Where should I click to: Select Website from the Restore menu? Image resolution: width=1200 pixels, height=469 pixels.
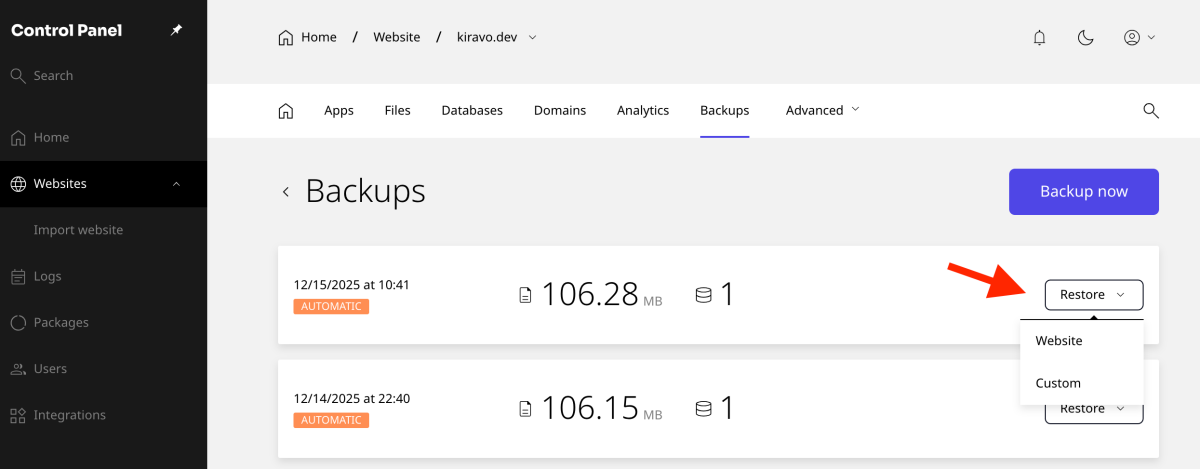click(x=1059, y=341)
